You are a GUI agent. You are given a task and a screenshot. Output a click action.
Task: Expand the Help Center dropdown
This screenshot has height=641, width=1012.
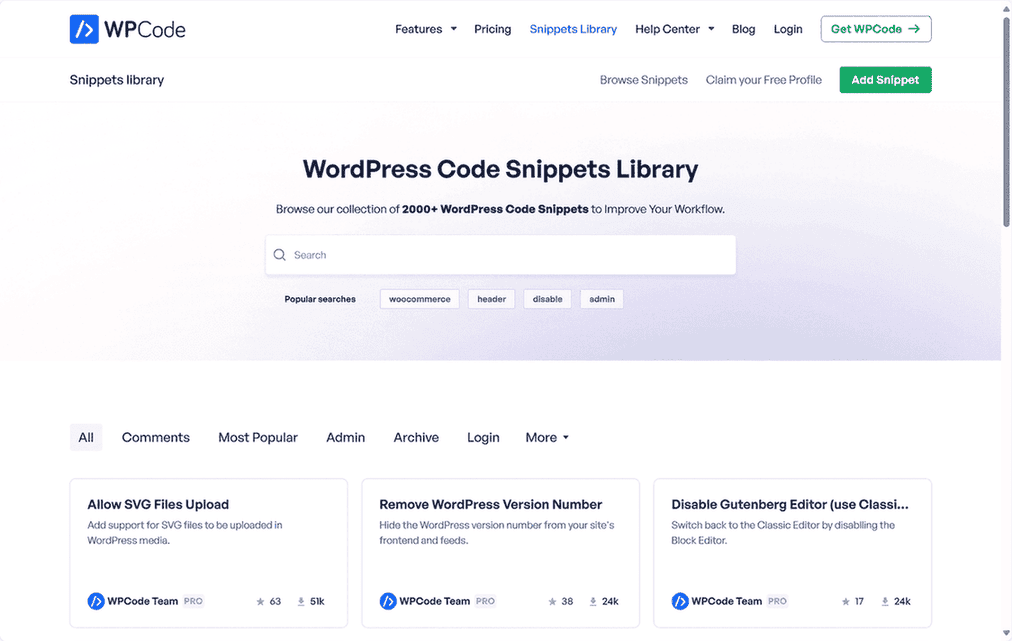pyautogui.click(x=674, y=29)
